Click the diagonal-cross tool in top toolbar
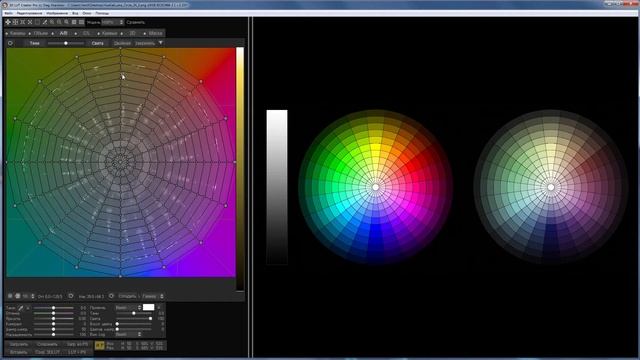 pyautogui.click(x=30, y=22)
